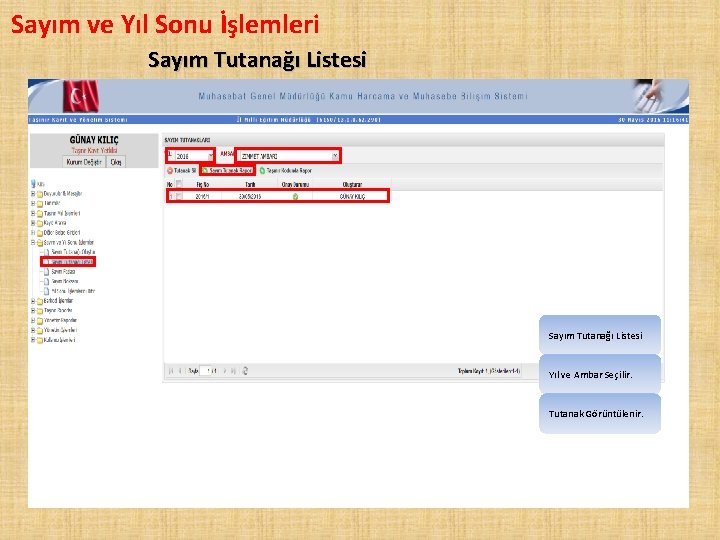Click the page number input field
The image size is (720, 540).
(205, 371)
